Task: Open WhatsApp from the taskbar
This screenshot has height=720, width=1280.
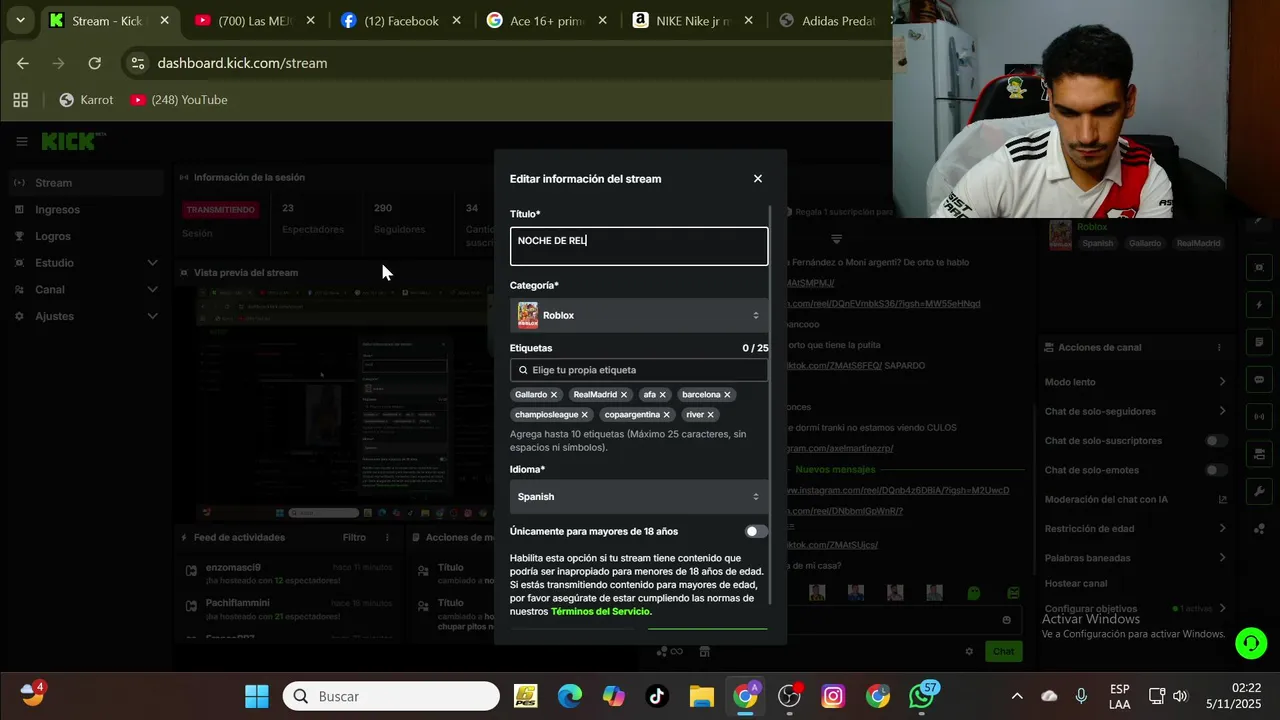Action: (922, 696)
